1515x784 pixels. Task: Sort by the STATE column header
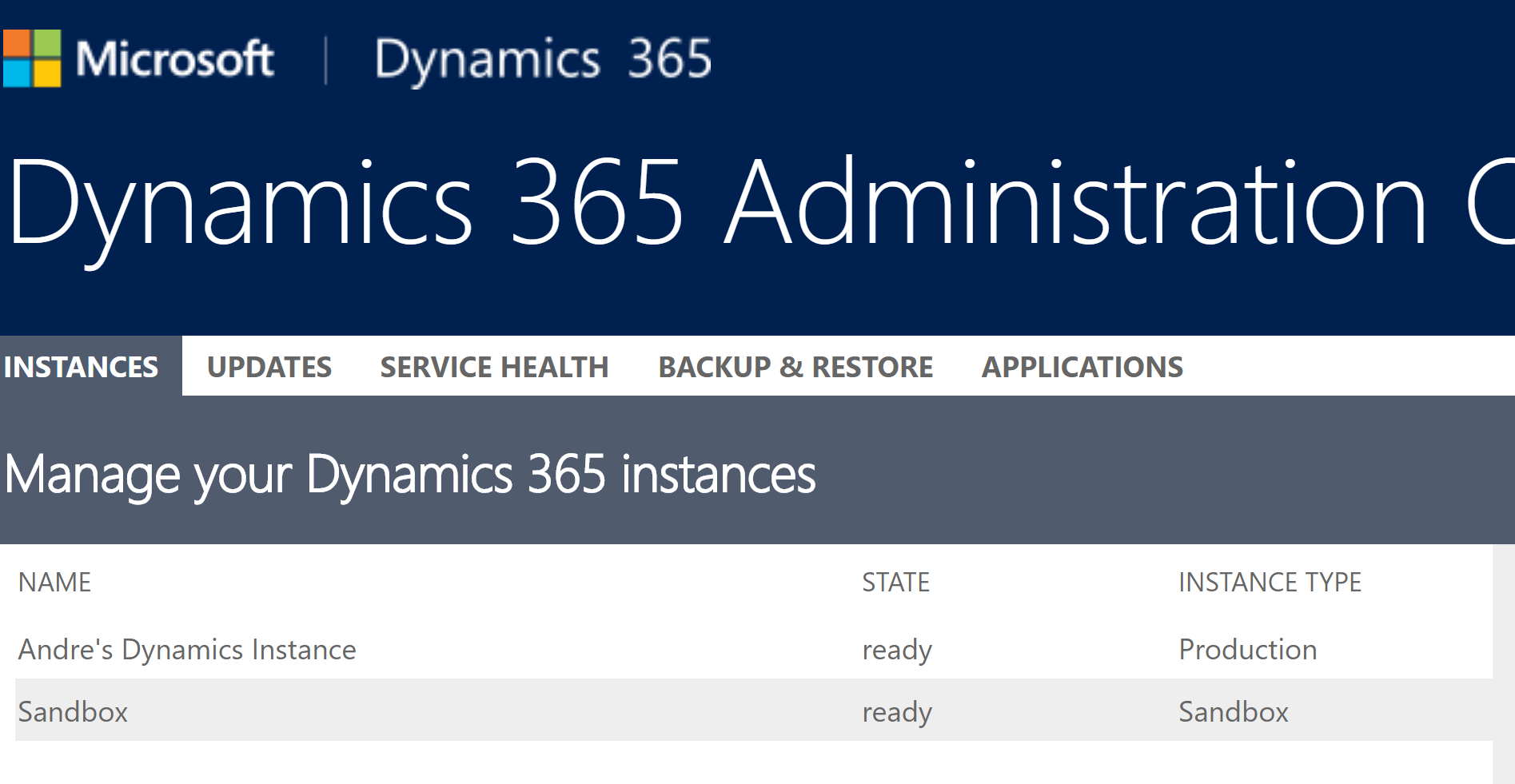tap(895, 583)
